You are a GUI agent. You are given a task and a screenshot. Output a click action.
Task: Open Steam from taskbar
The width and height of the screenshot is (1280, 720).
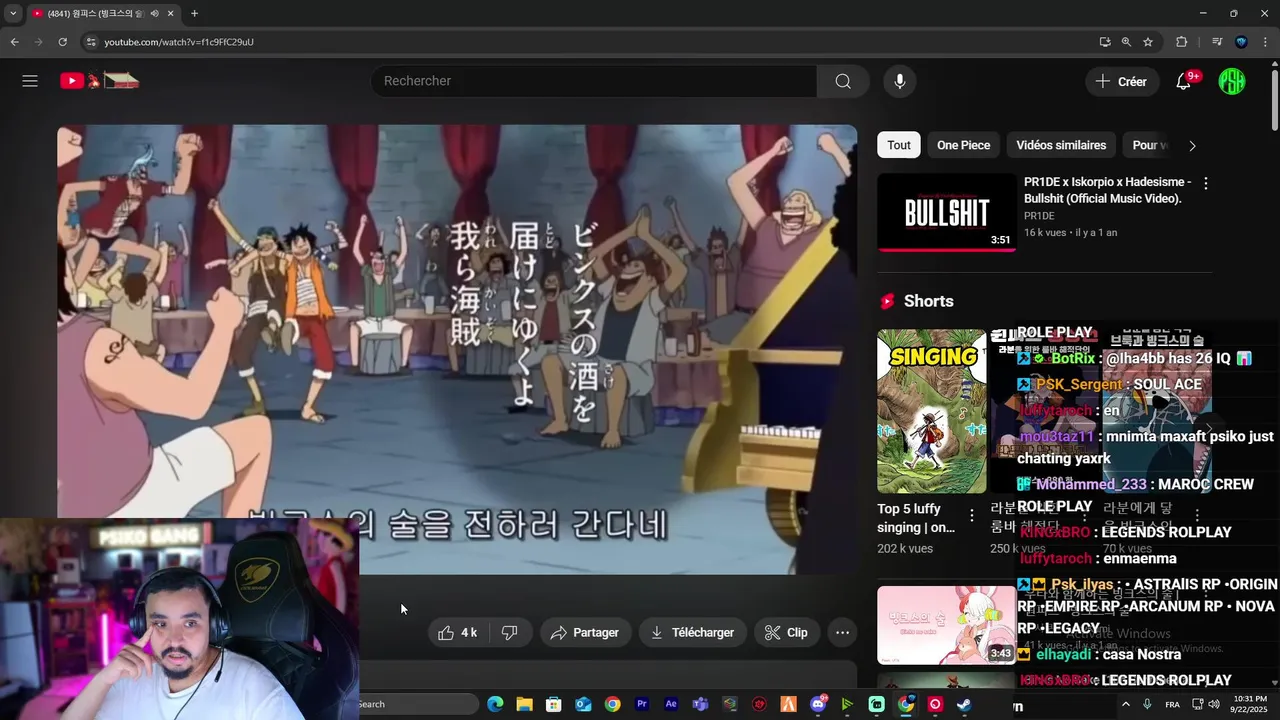pos(964,704)
